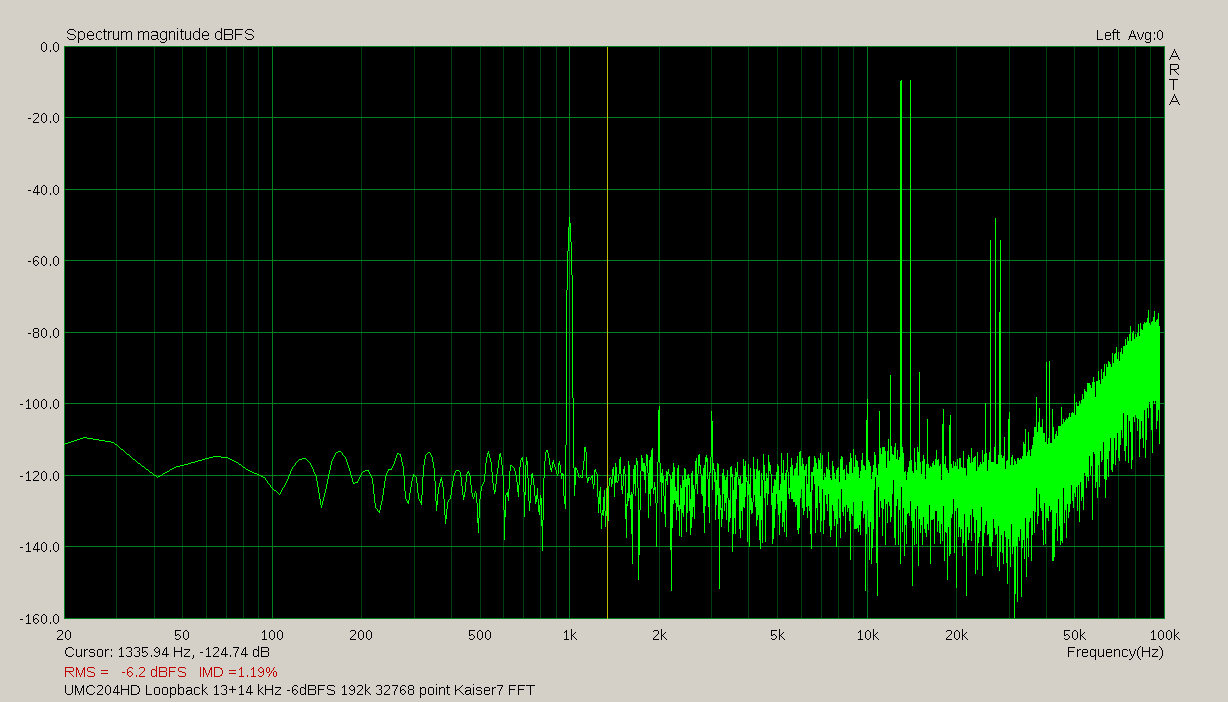Click the 'RMS = -6.2 dBFS' readout
The image size is (1228, 702).
125,672
